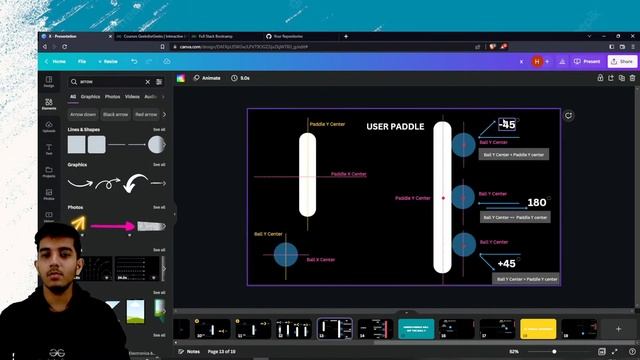The width and height of the screenshot is (640, 360).
Task: Open the search filters icon
Action: point(159,82)
